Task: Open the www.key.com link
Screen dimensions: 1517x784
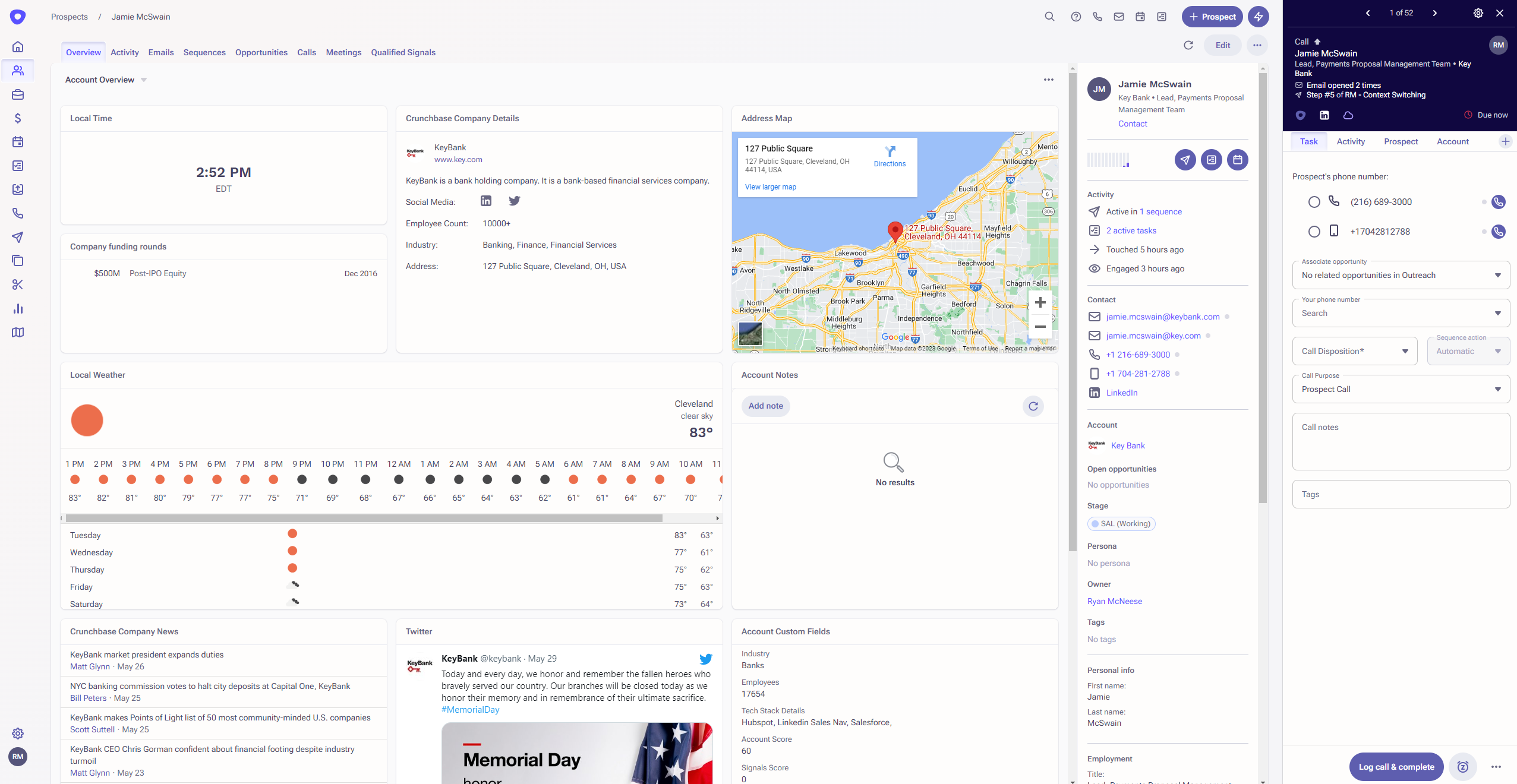Action: tap(458, 160)
